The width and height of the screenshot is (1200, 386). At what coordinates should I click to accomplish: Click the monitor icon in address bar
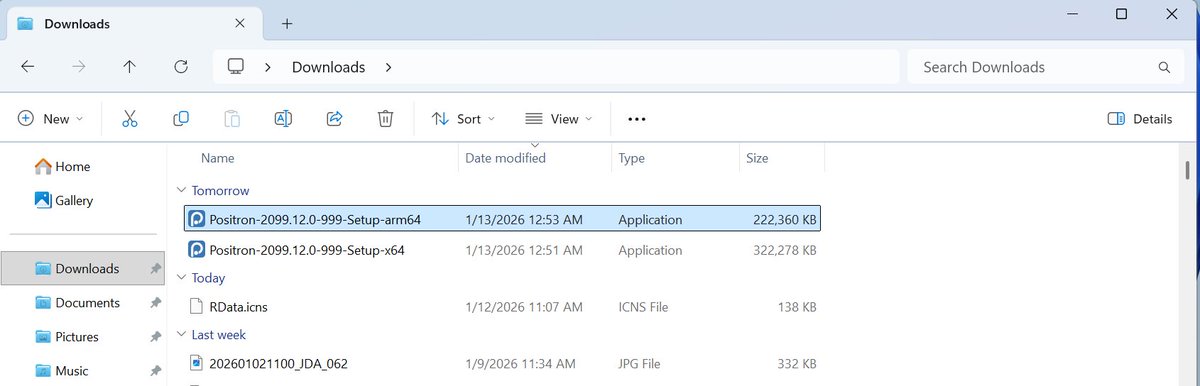pos(236,67)
